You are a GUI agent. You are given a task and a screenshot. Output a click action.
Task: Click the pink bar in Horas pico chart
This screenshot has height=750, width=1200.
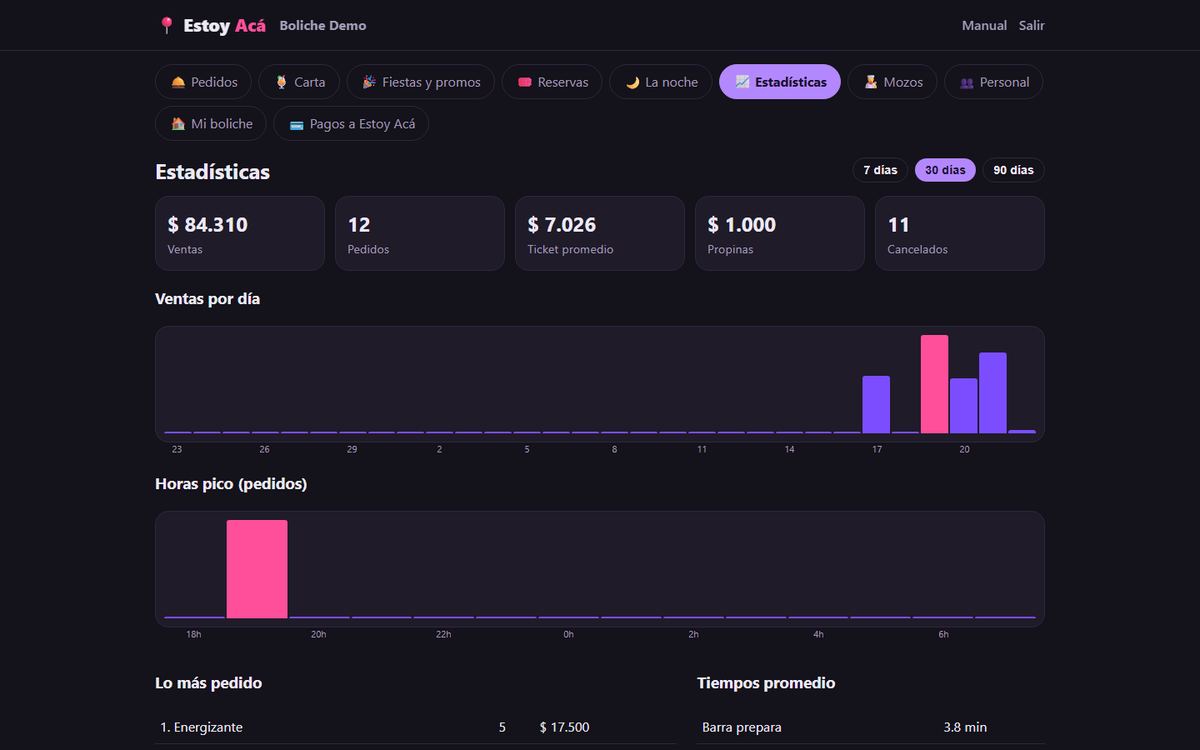point(257,569)
